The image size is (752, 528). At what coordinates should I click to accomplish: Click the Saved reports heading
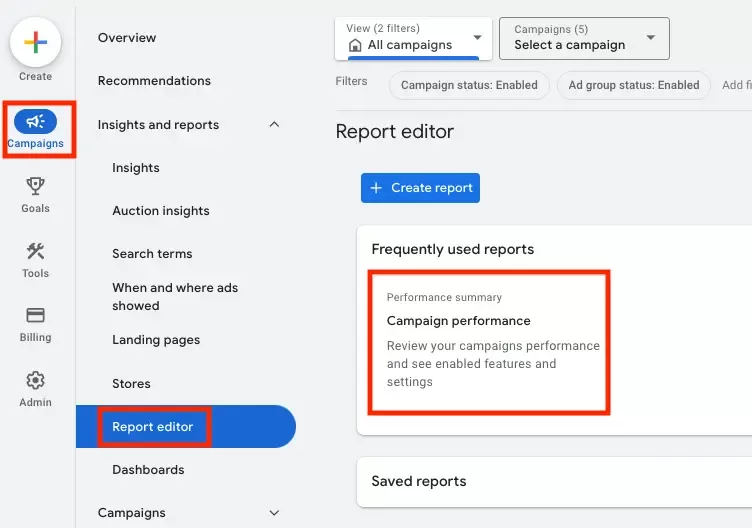(419, 481)
